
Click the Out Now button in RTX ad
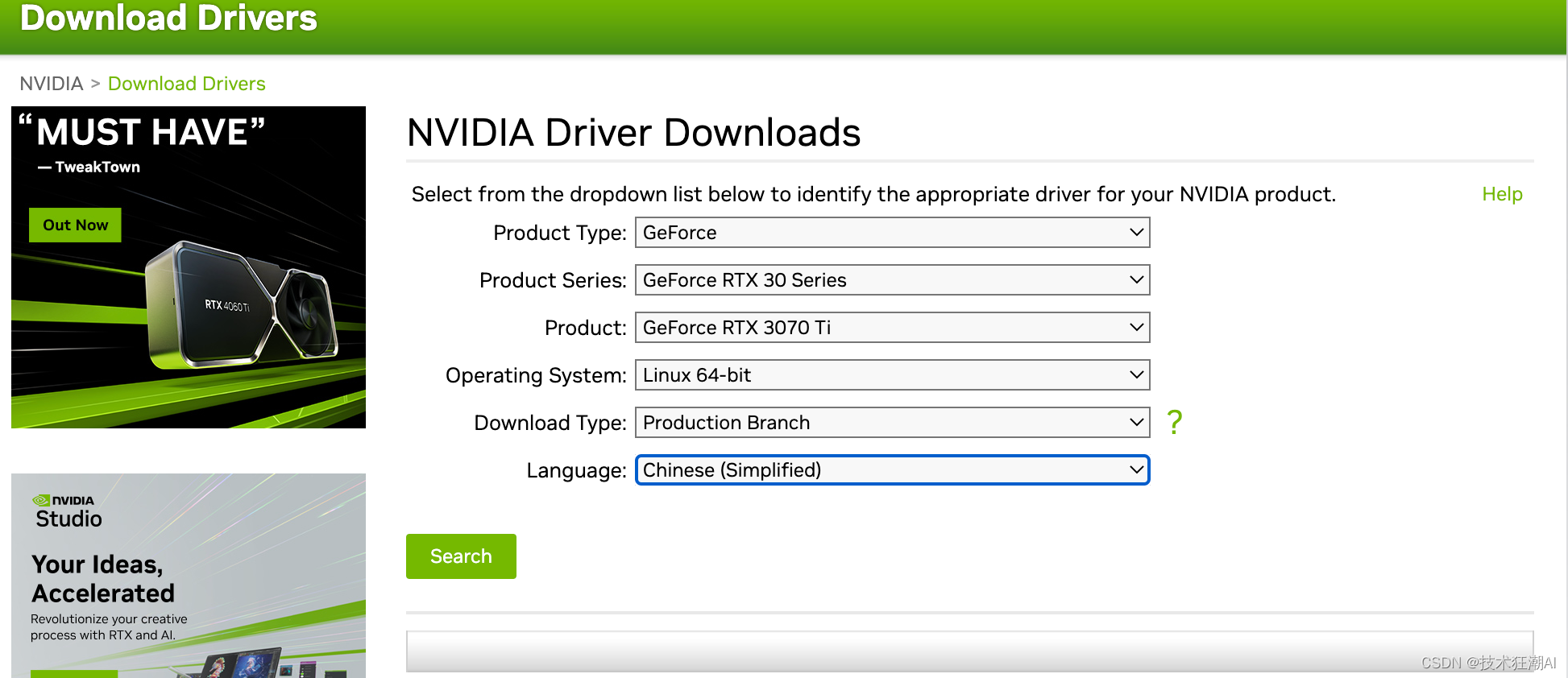click(x=76, y=225)
